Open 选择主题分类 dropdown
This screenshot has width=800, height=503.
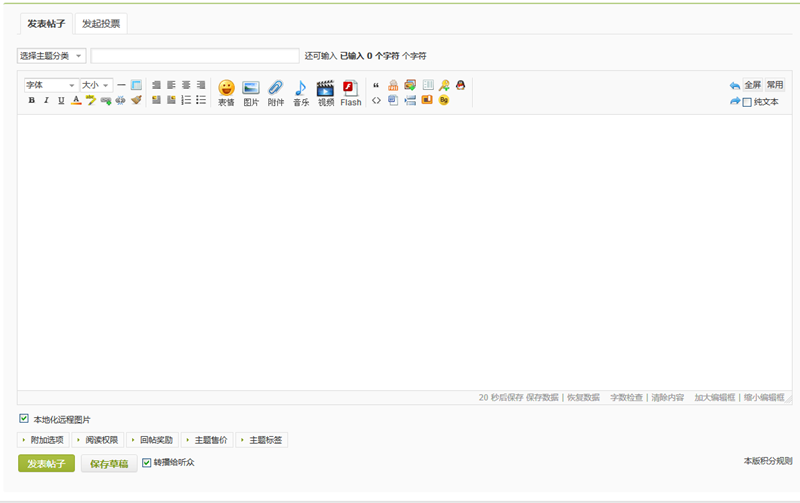[x=52, y=56]
